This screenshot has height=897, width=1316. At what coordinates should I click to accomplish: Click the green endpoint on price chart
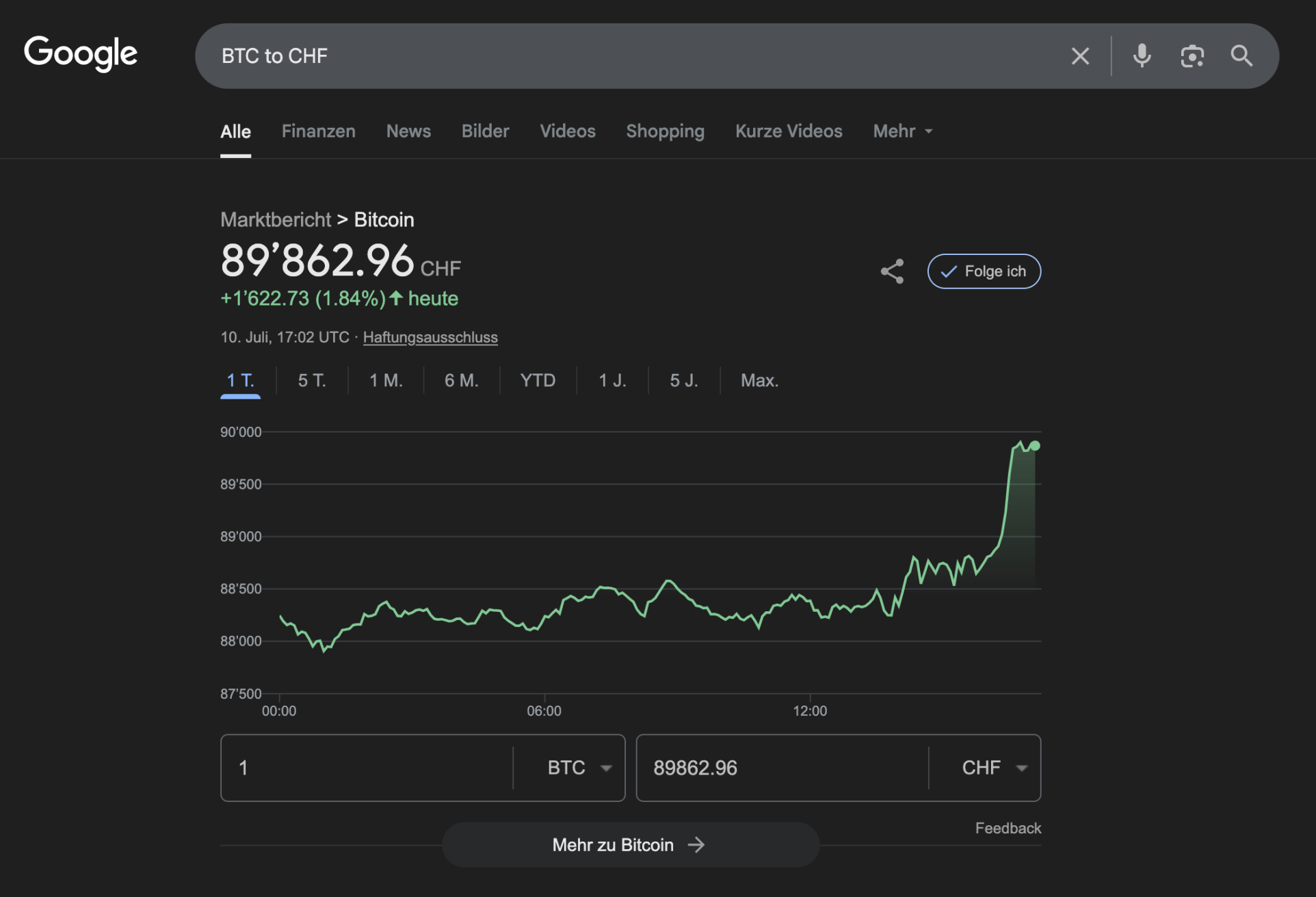click(1035, 446)
